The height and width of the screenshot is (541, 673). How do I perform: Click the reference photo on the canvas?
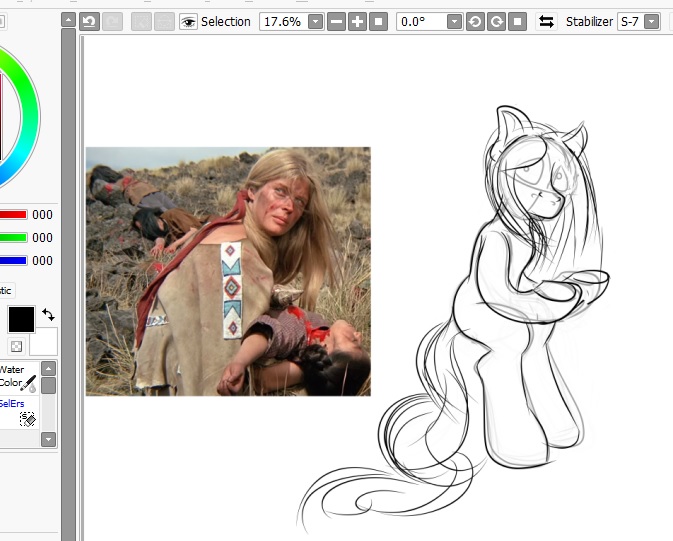(x=228, y=271)
